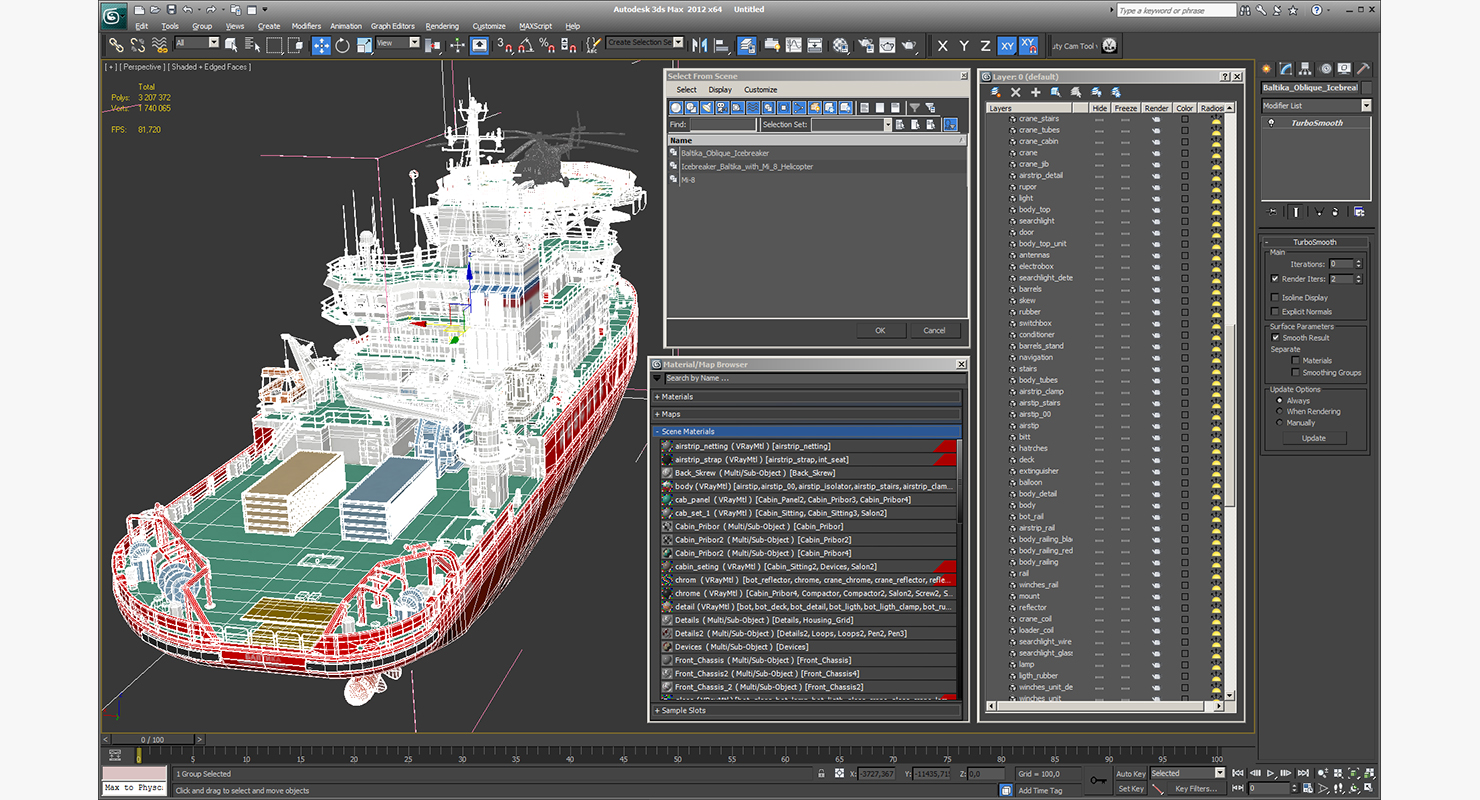
Task: Activate the Select and Move tool
Action: point(322,45)
